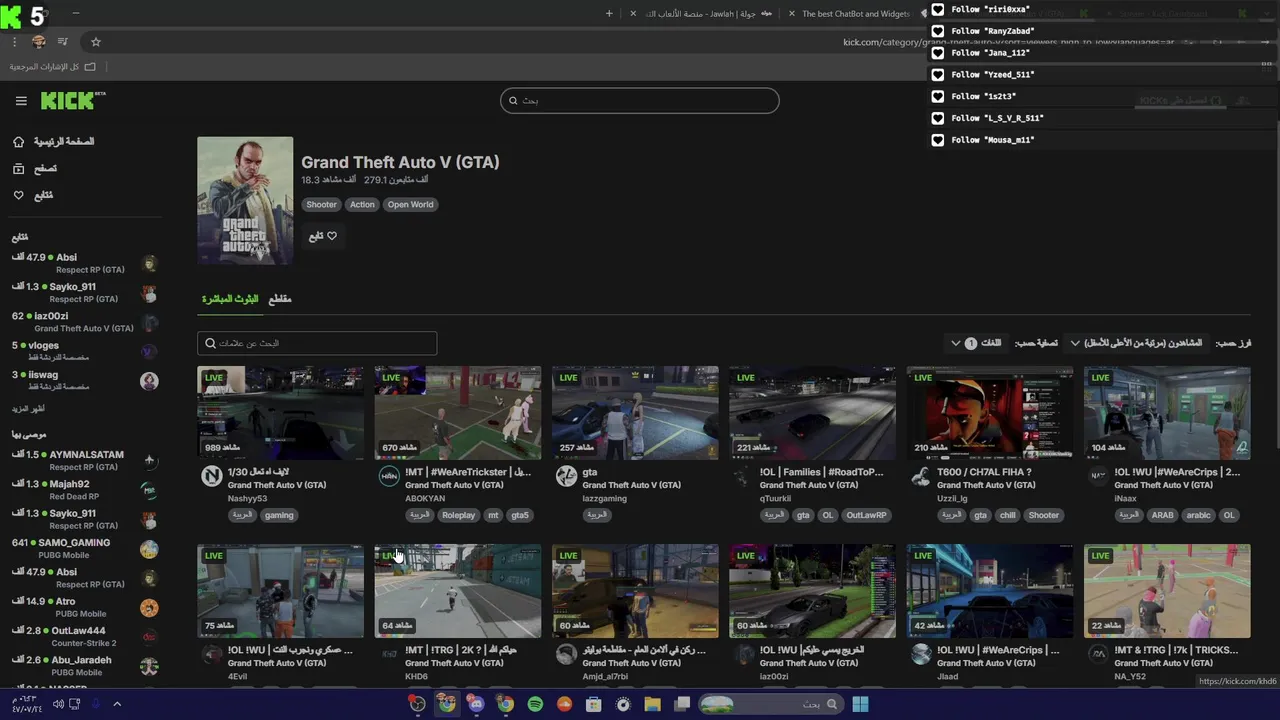Switch to the clips tab

(280, 299)
